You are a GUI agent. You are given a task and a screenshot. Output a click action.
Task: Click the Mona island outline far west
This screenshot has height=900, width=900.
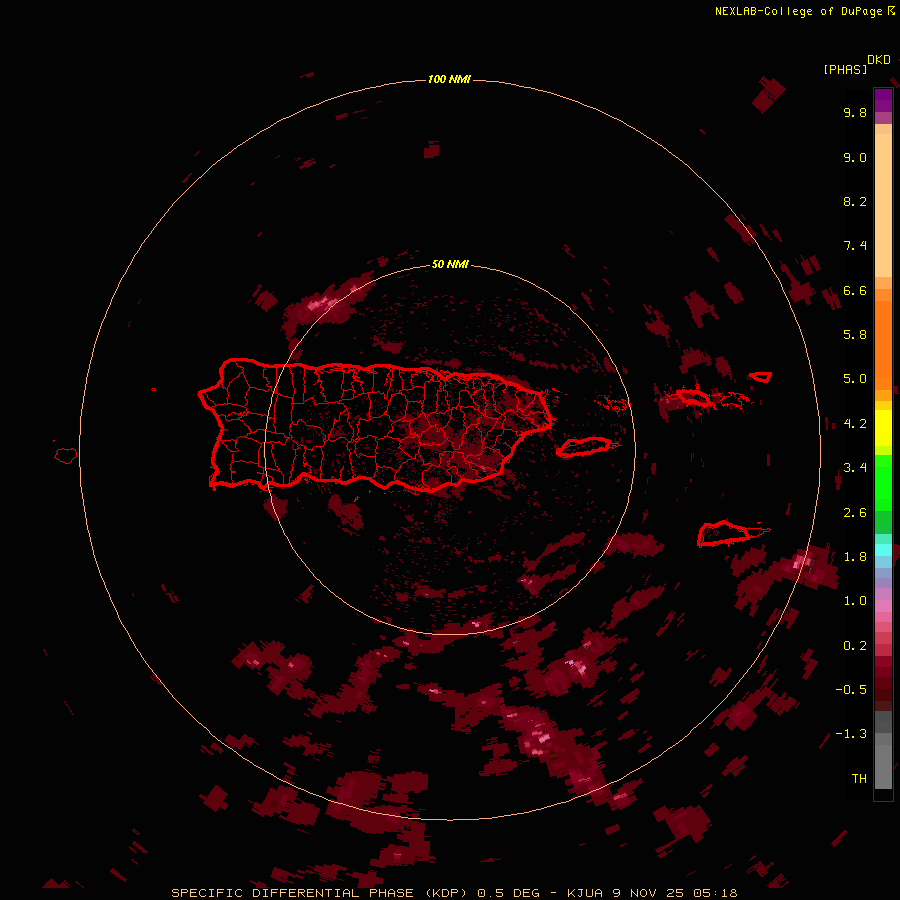[66, 455]
